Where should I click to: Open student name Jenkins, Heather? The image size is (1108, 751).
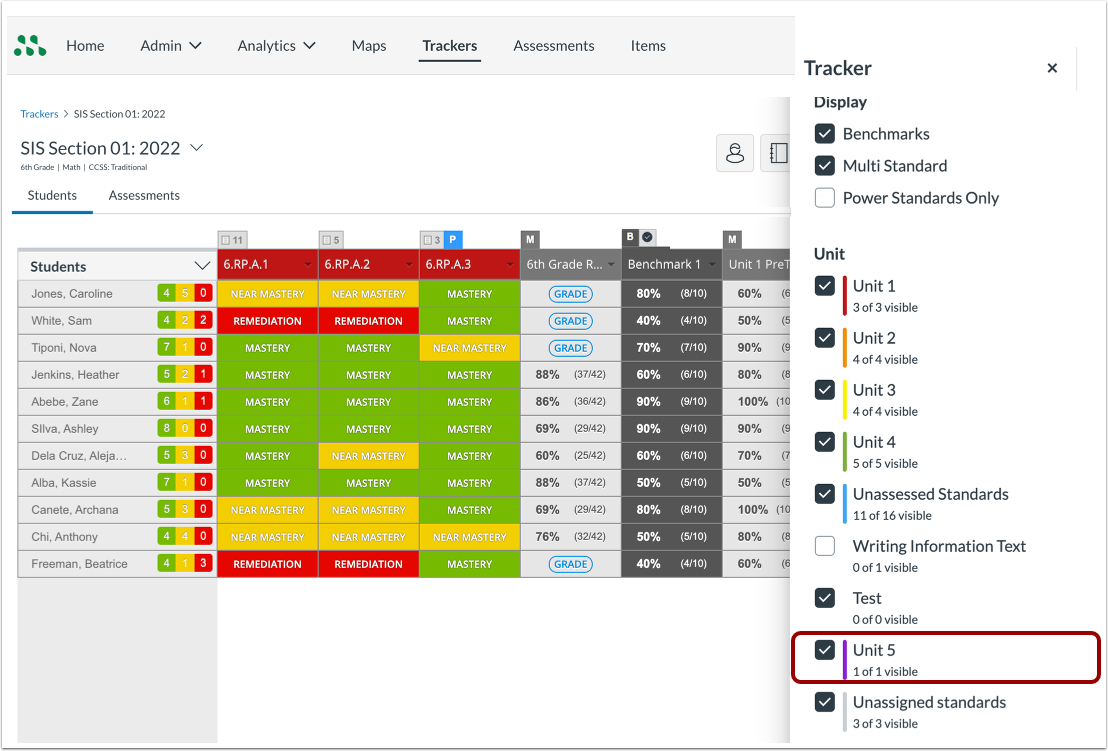(x=75, y=374)
